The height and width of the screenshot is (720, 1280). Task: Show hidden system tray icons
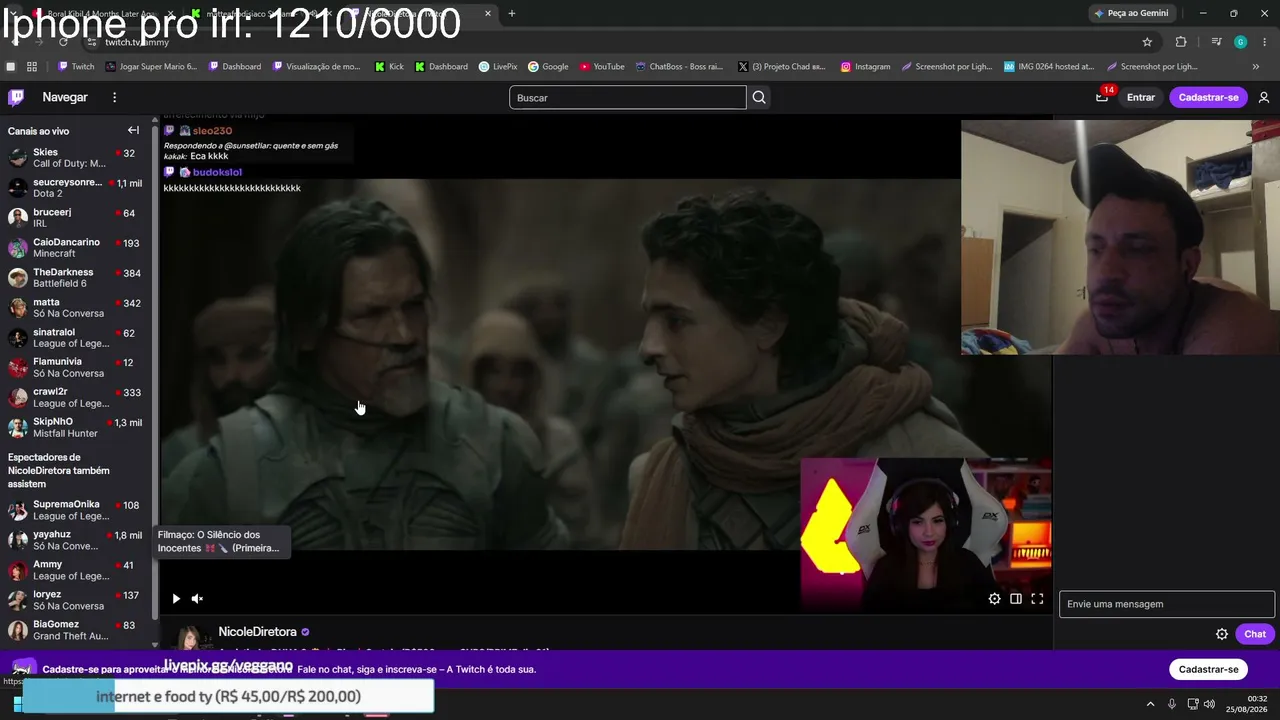point(1150,704)
